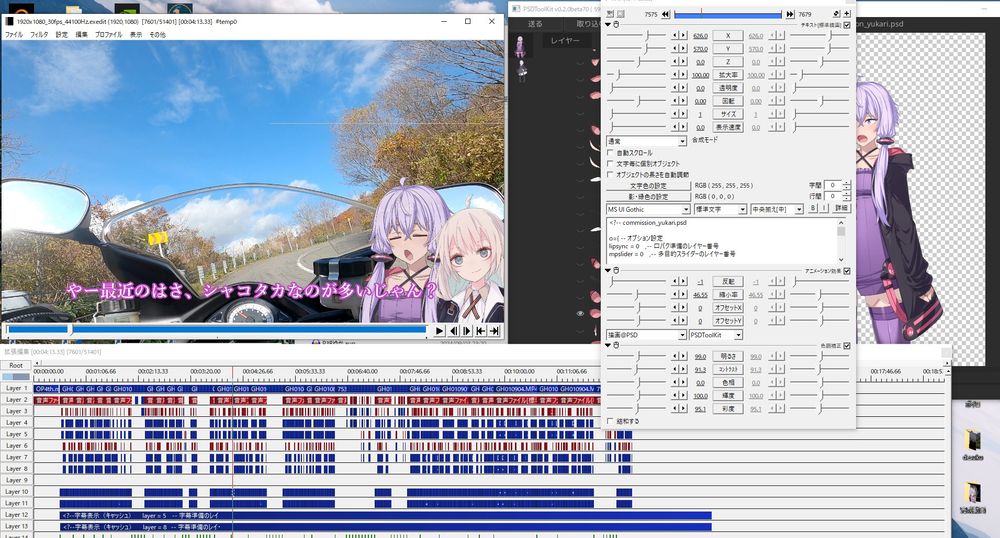Open the MS UI Gothic font dropdown
1000x538 pixels.
pos(648,209)
